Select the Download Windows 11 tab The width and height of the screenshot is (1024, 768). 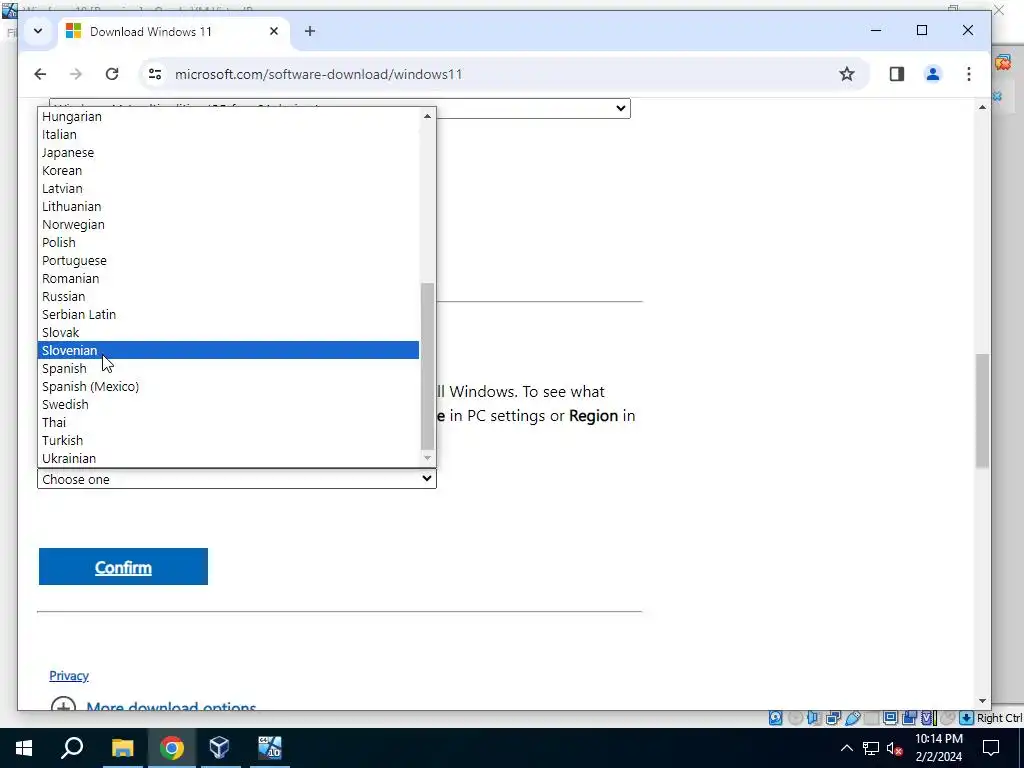173,31
